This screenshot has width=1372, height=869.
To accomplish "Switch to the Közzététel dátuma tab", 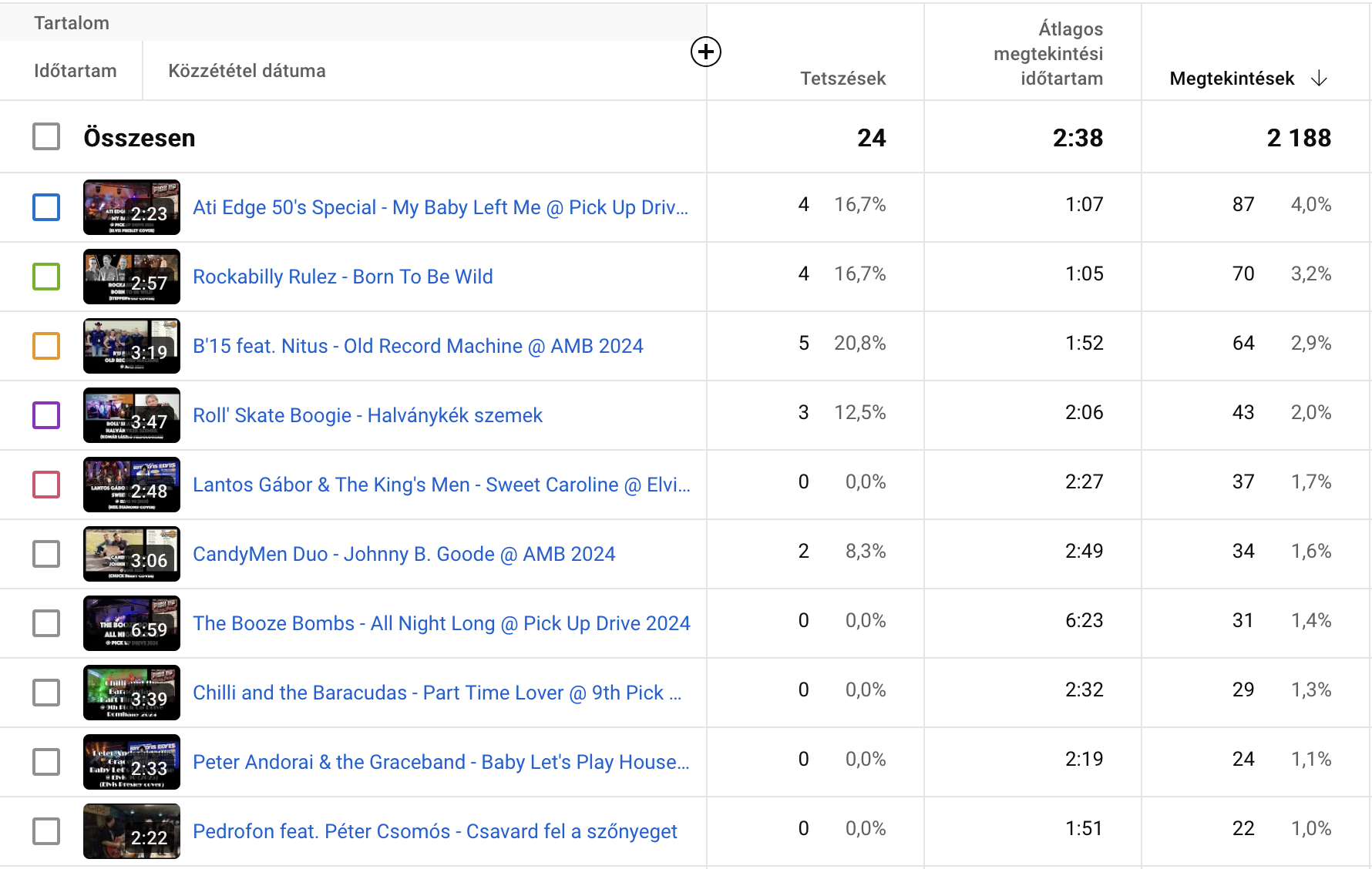I will 247,71.
